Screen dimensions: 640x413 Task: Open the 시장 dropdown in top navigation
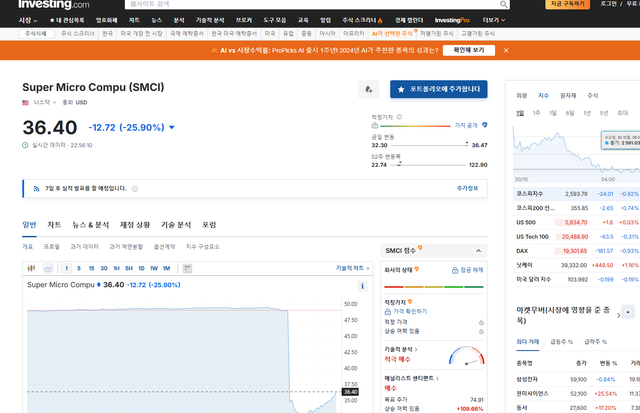click(x=27, y=19)
